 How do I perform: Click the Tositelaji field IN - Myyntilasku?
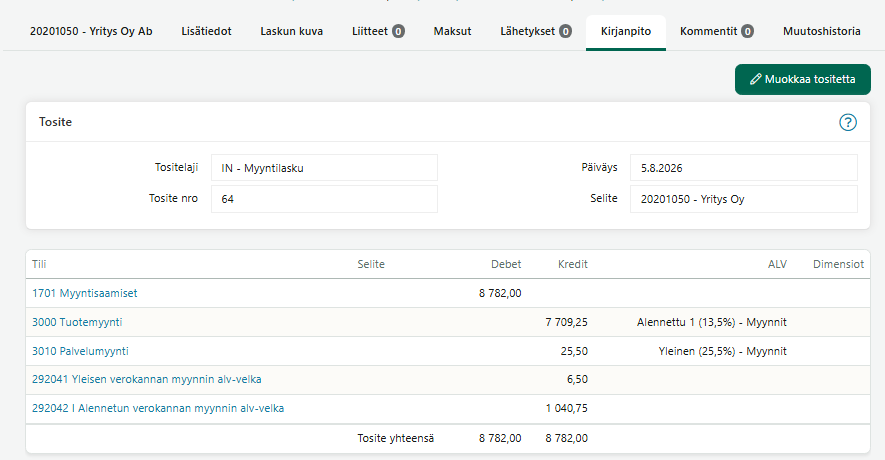(324, 168)
